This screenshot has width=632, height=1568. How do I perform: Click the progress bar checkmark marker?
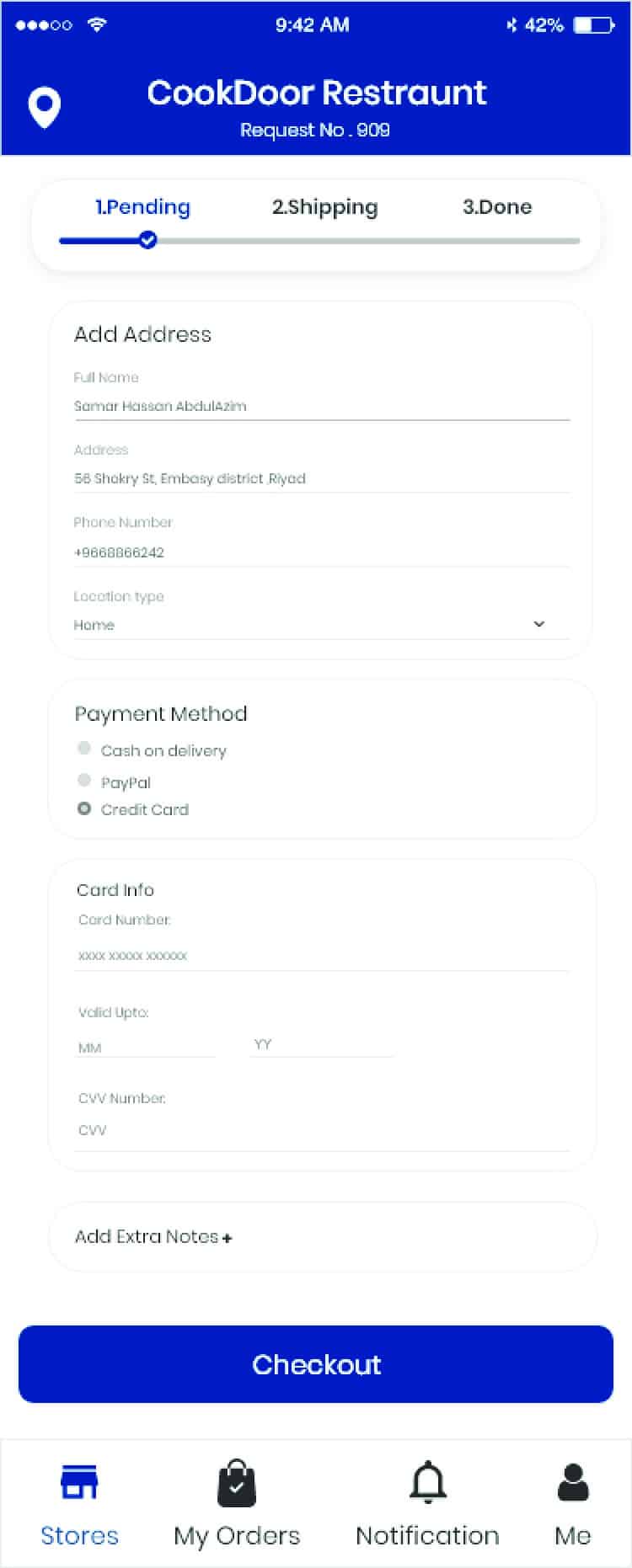tap(147, 241)
